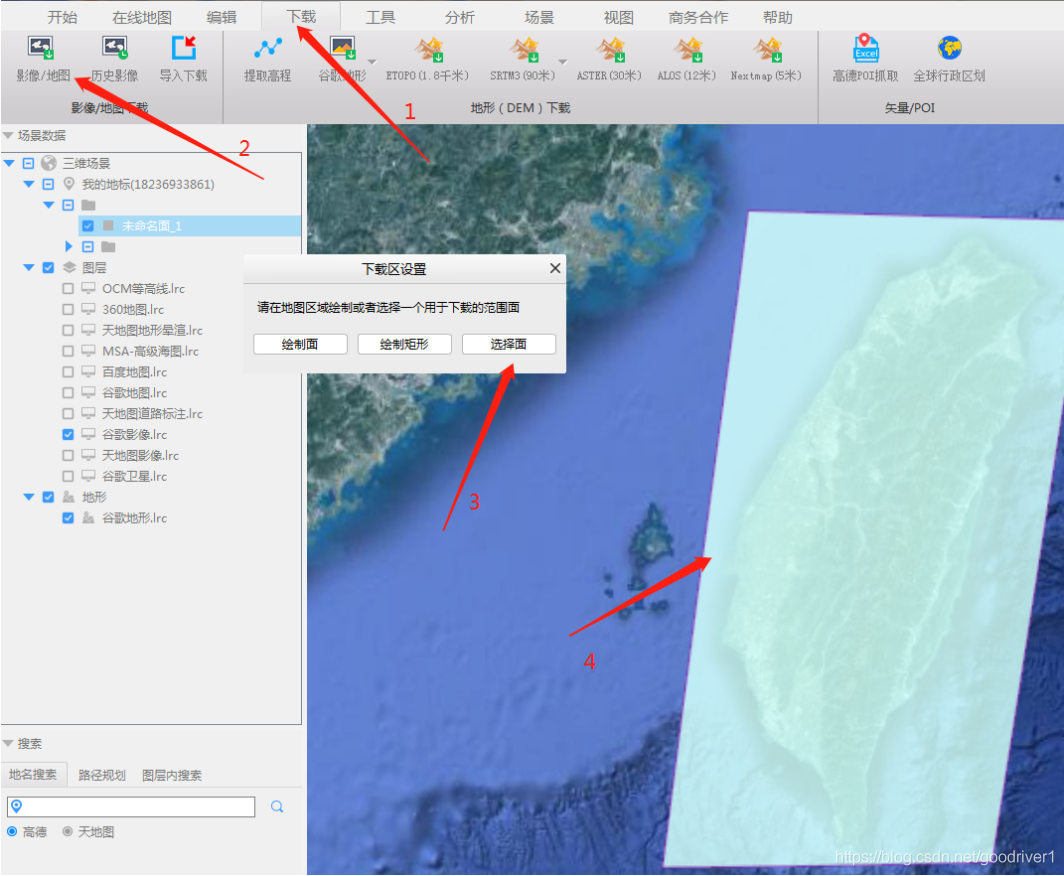Click the globe icon beside 三维场景
The width and height of the screenshot is (1064, 876).
48,163
